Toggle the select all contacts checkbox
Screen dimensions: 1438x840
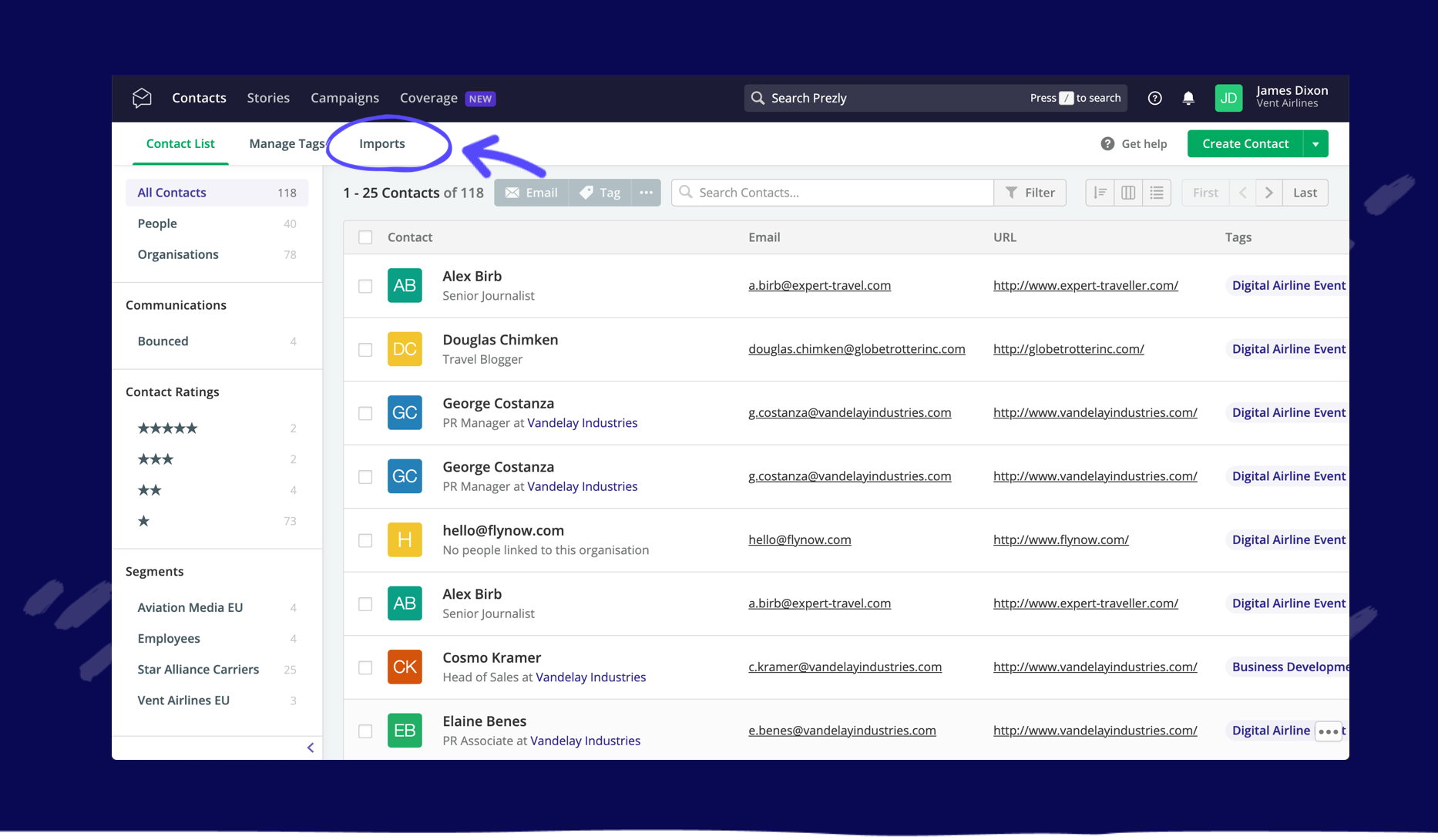[x=365, y=237]
